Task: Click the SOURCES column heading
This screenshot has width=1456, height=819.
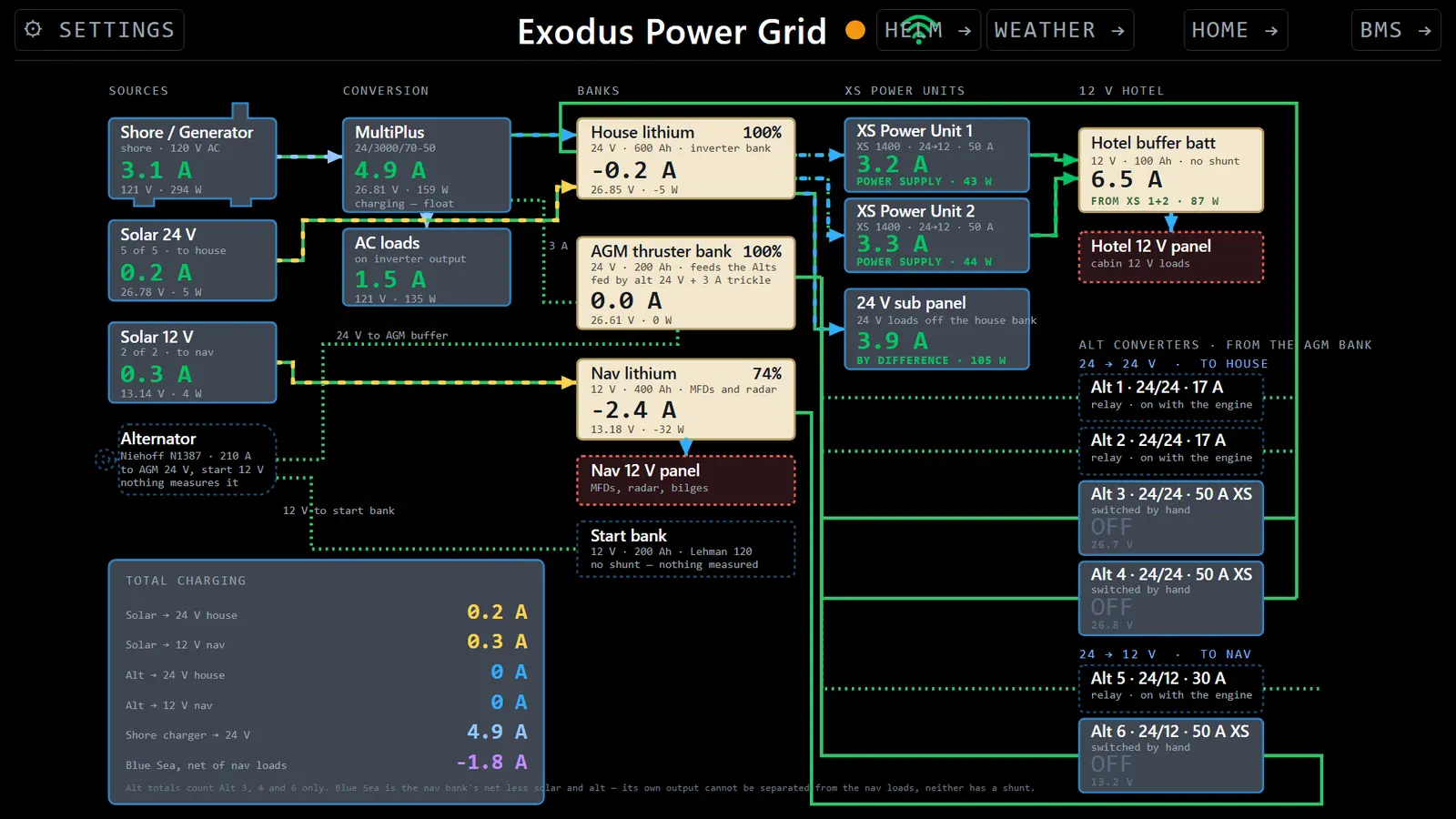Action: (138, 91)
